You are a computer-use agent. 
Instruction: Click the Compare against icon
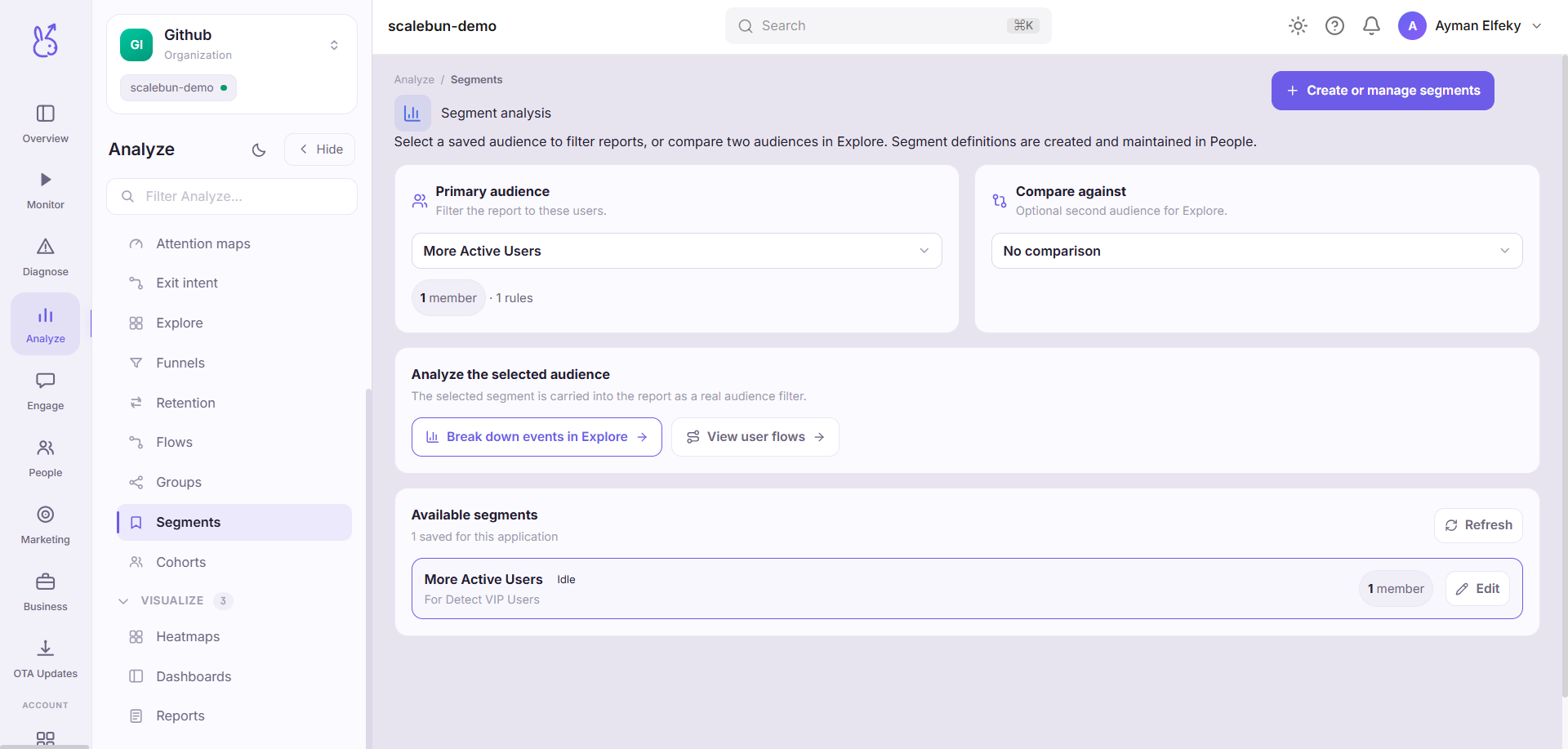pos(1000,201)
